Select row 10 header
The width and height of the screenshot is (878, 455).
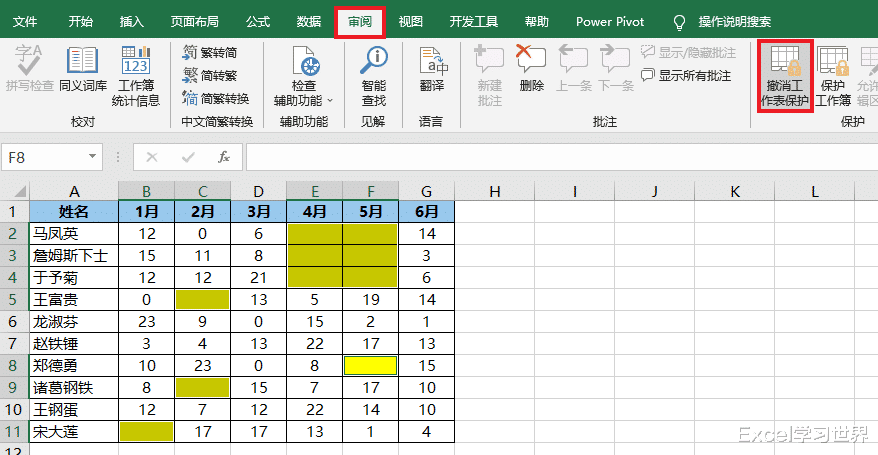point(13,410)
